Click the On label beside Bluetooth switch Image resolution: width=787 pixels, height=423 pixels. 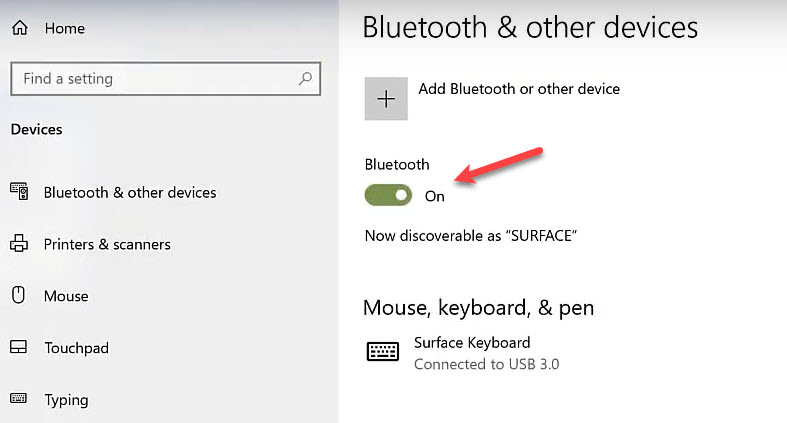click(x=435, y=196)
